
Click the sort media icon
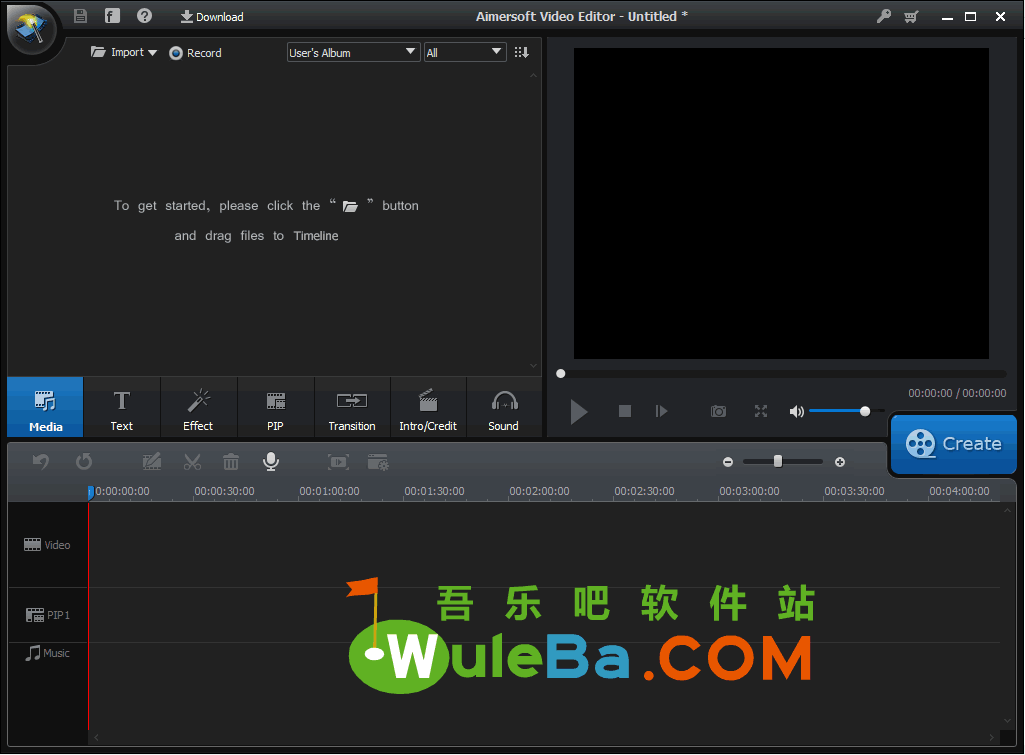pos(522,52)
